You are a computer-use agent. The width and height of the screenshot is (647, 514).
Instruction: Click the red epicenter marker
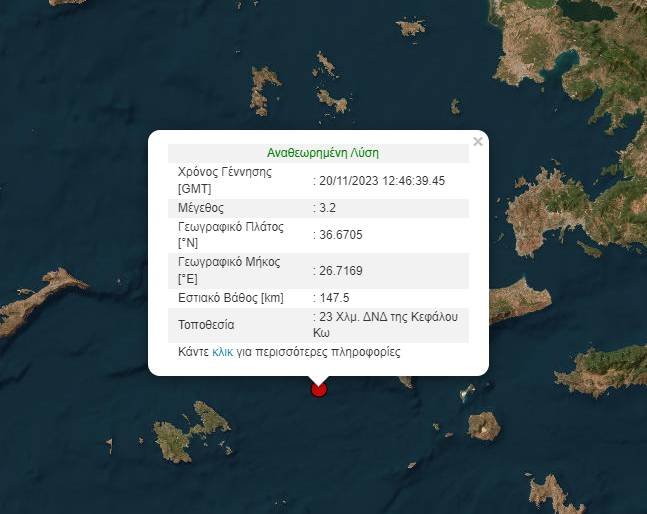[x=319, y=388]
